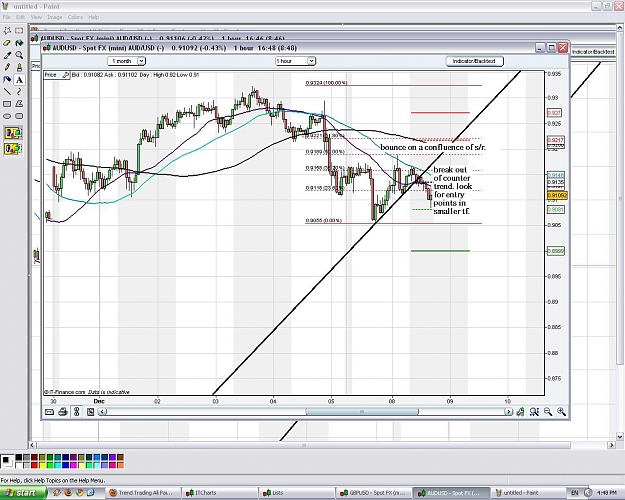Viewport: 625px width, 500px height.
Task: Expand the '1 month' dropdown in chart
Action: pyautogui.click(x=141, y=61)
